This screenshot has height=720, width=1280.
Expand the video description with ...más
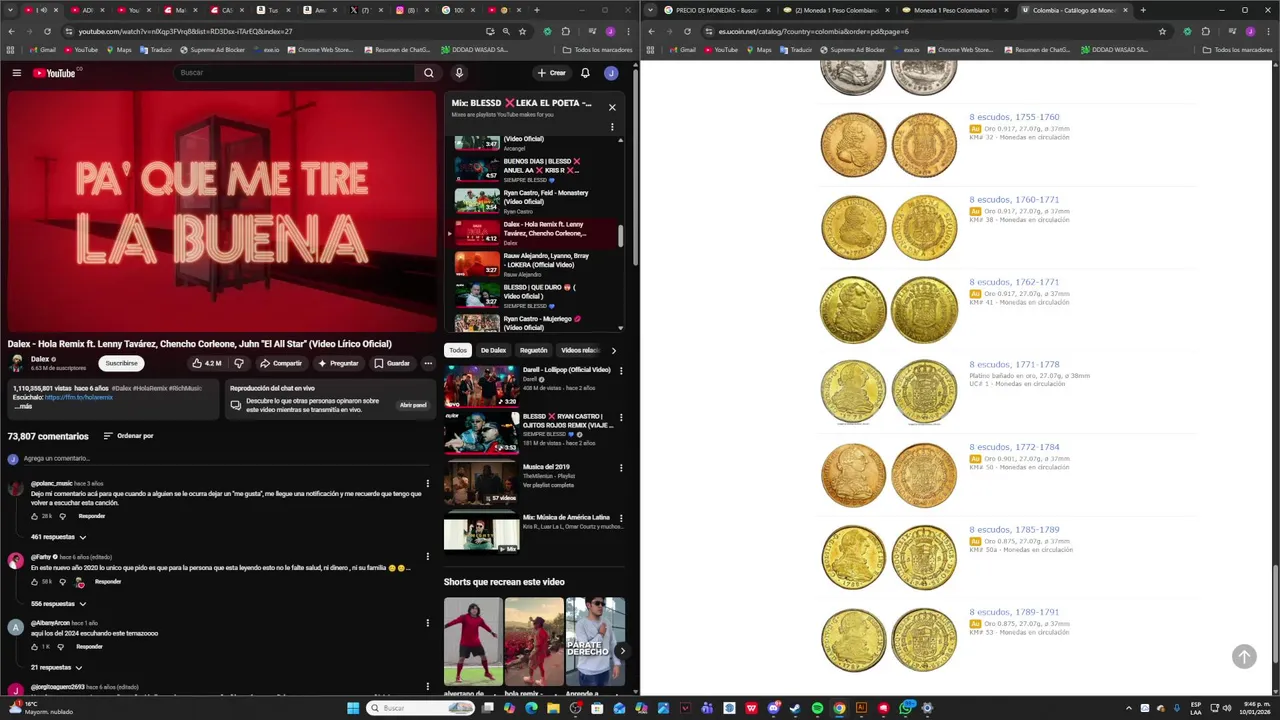pos(23,406)
